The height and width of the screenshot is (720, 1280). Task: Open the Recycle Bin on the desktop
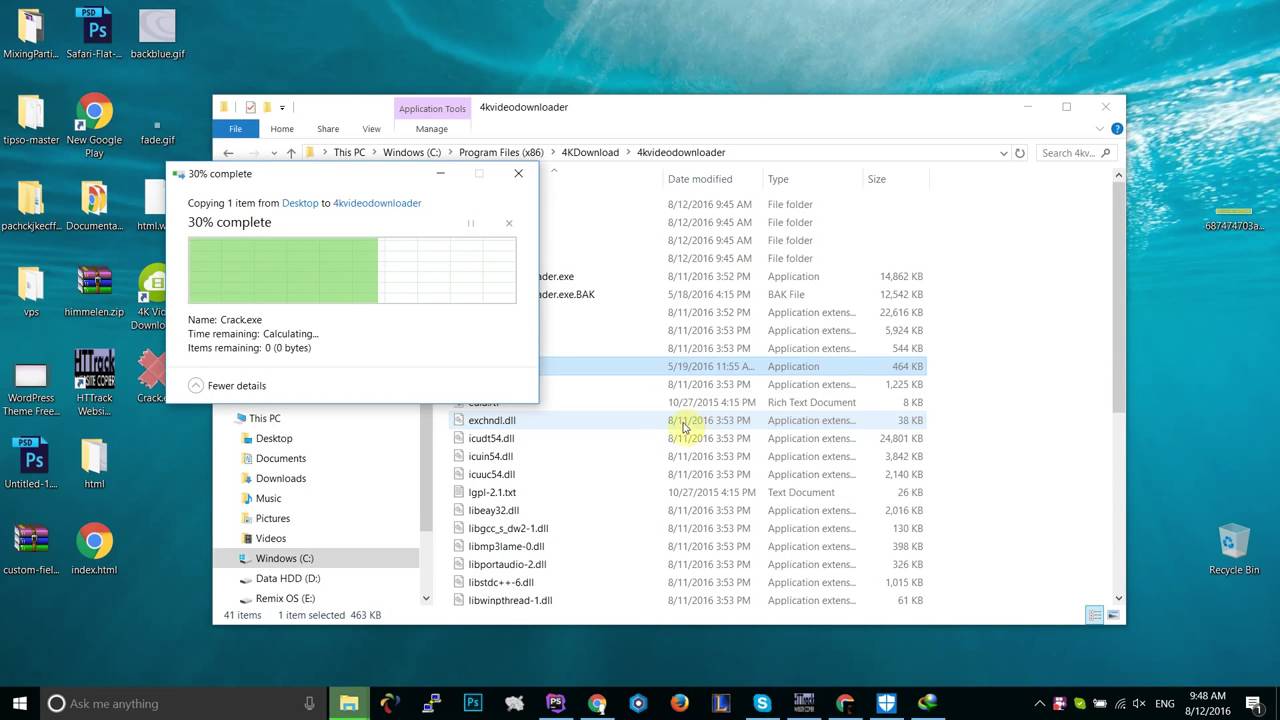[x=1234, y=549]
